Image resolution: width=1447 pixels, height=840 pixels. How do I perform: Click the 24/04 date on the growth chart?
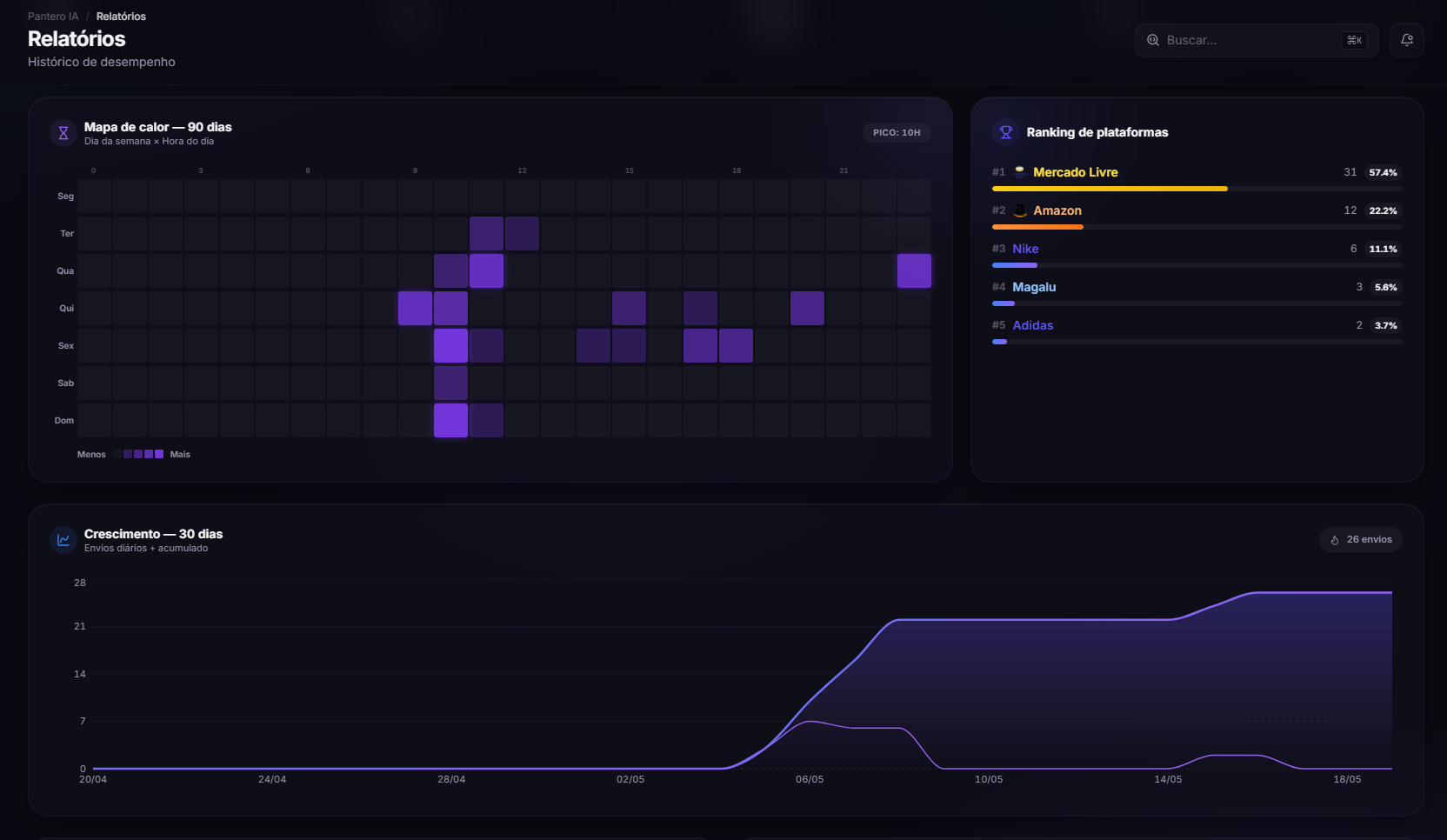[x=272, y=779]
